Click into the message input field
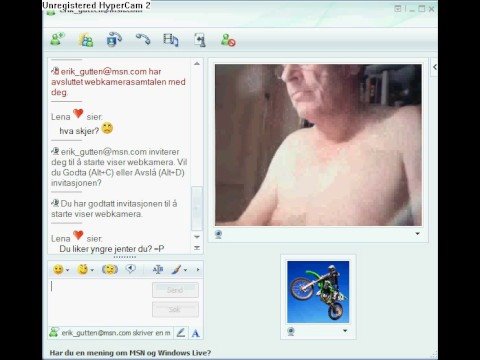480x360 pixels. [100, 302]
